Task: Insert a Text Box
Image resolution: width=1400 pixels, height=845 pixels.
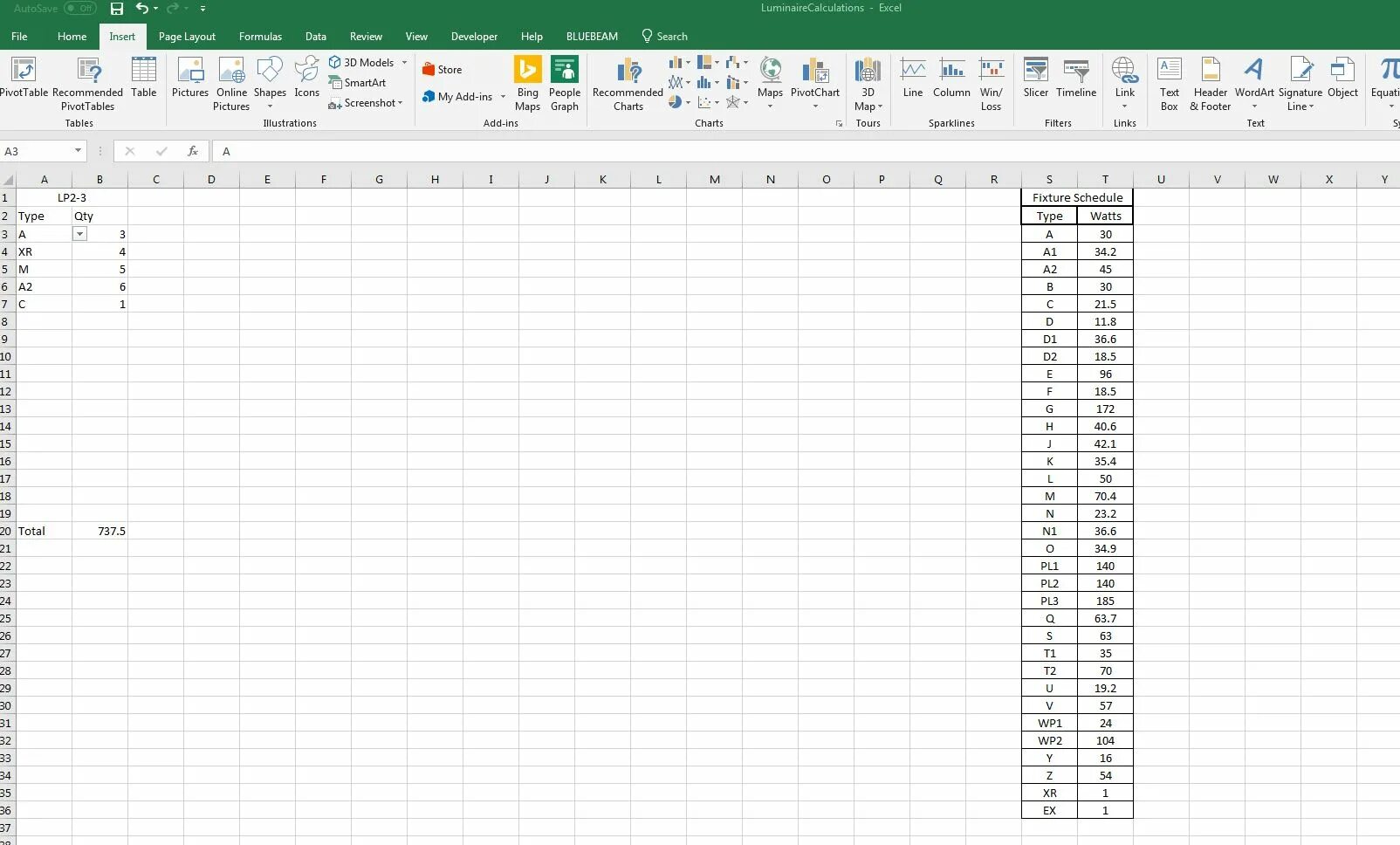Action: 1170,84
